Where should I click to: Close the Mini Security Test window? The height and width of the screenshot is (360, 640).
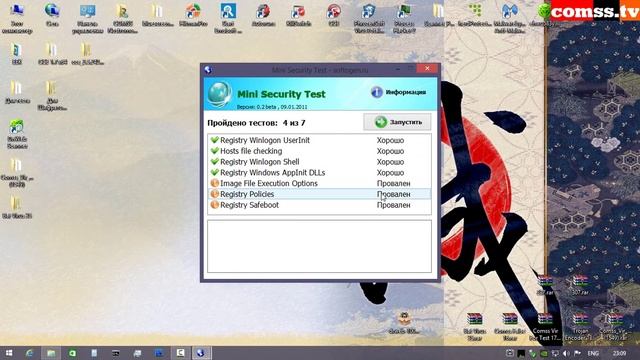click(x=427, y=69)
